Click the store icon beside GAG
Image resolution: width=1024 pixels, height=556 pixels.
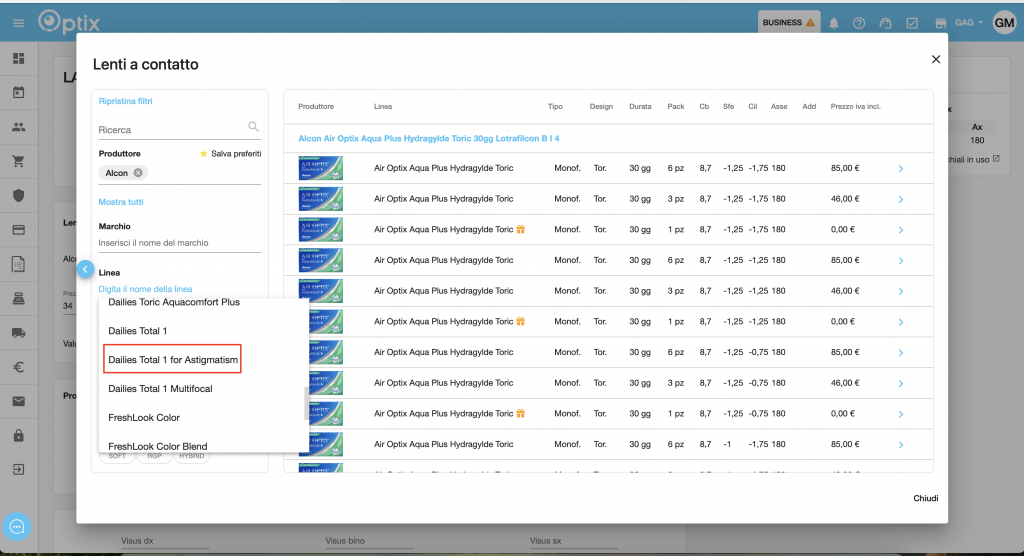pos(940,23)
